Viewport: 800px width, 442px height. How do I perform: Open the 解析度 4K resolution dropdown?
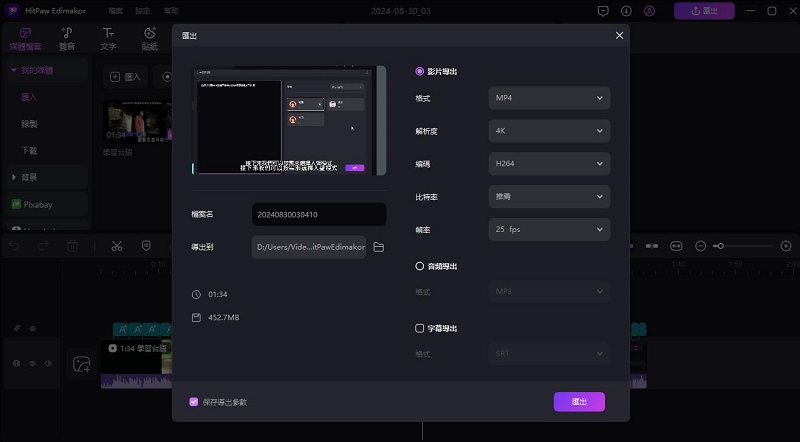(x=549, y=131)
